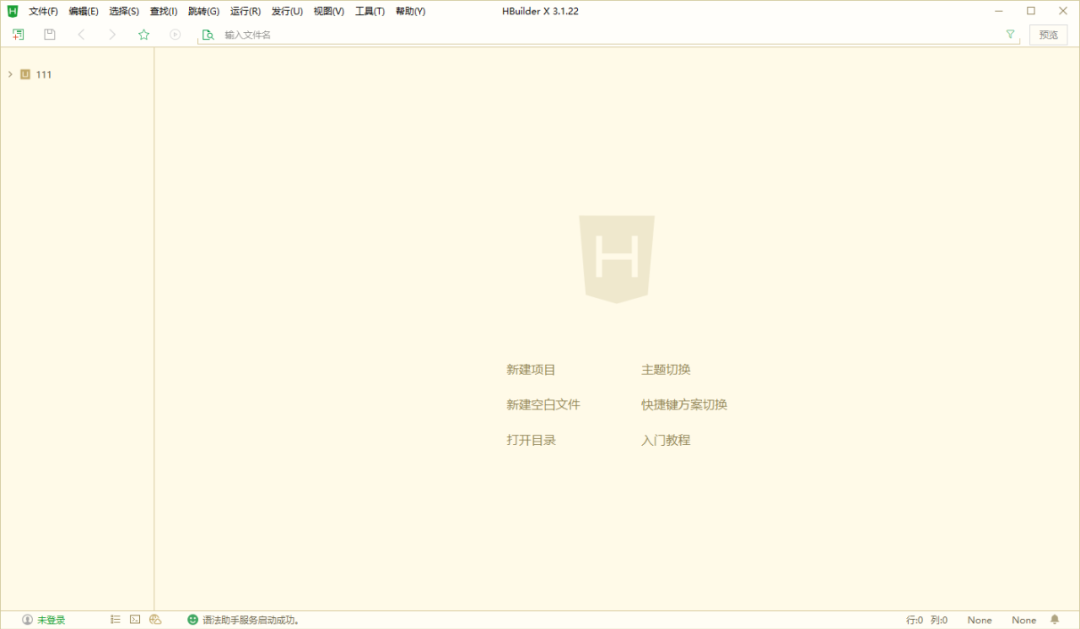Click the first None status bar entry

(x=979, y=620)
